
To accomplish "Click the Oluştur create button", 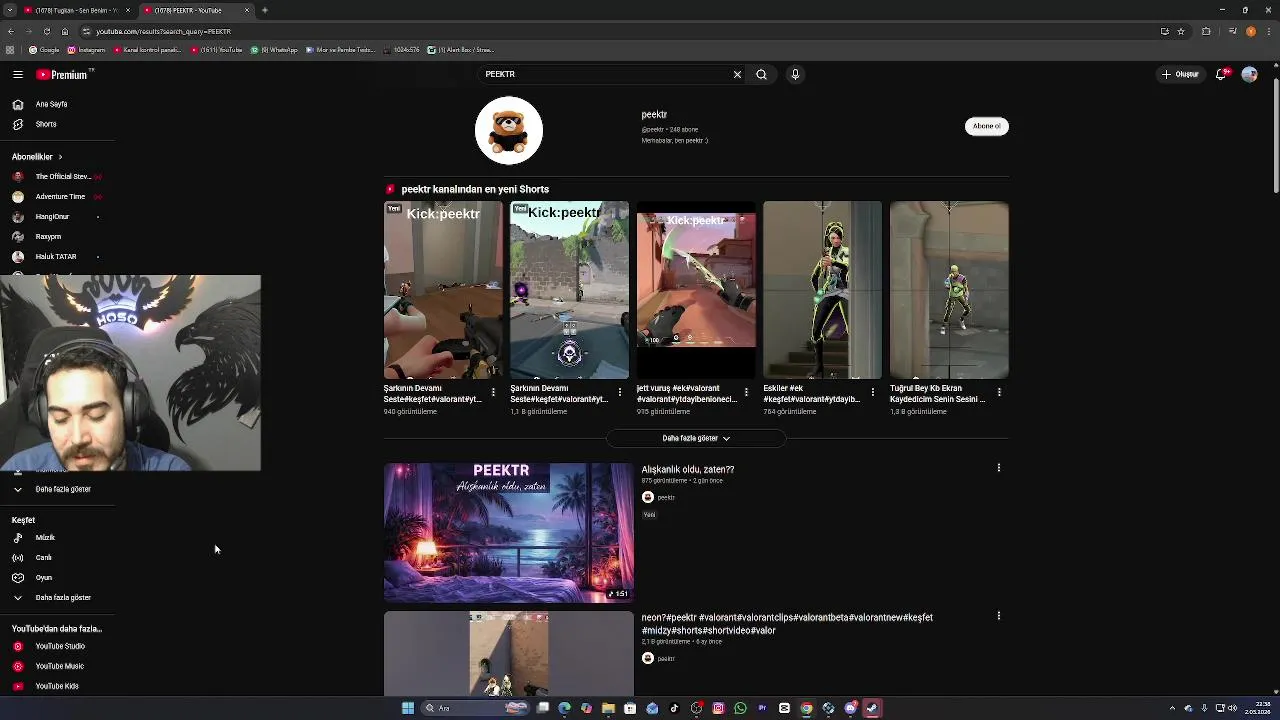I will click(1180, 74).
